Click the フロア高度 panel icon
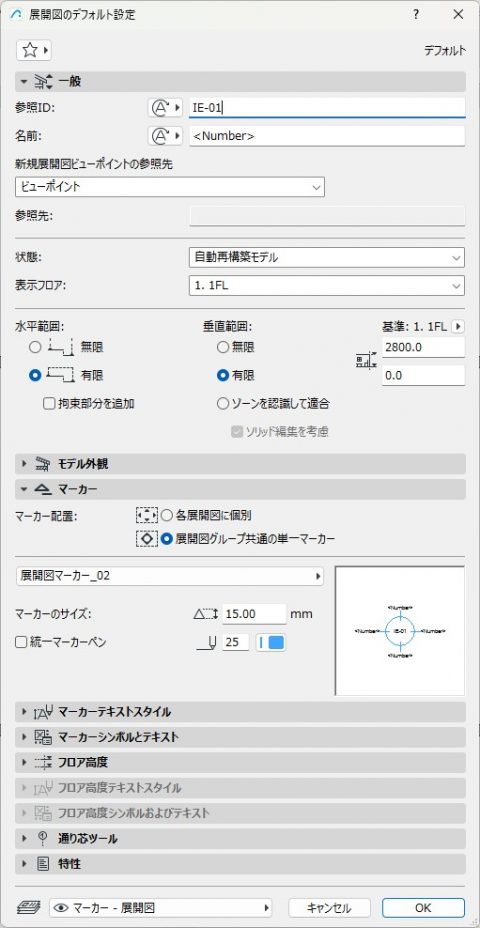480x928 pixels. coord(44,763)
